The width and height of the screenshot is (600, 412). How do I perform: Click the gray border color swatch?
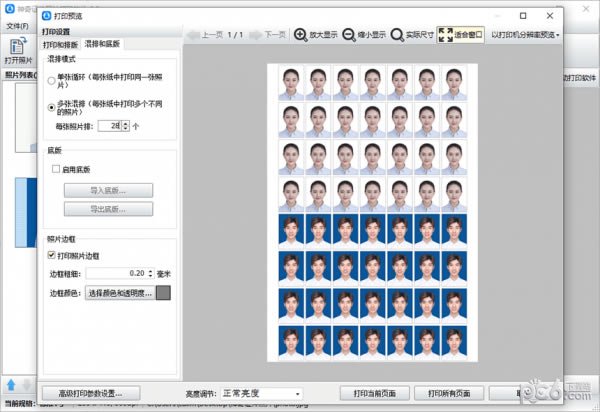pos(163,293)
